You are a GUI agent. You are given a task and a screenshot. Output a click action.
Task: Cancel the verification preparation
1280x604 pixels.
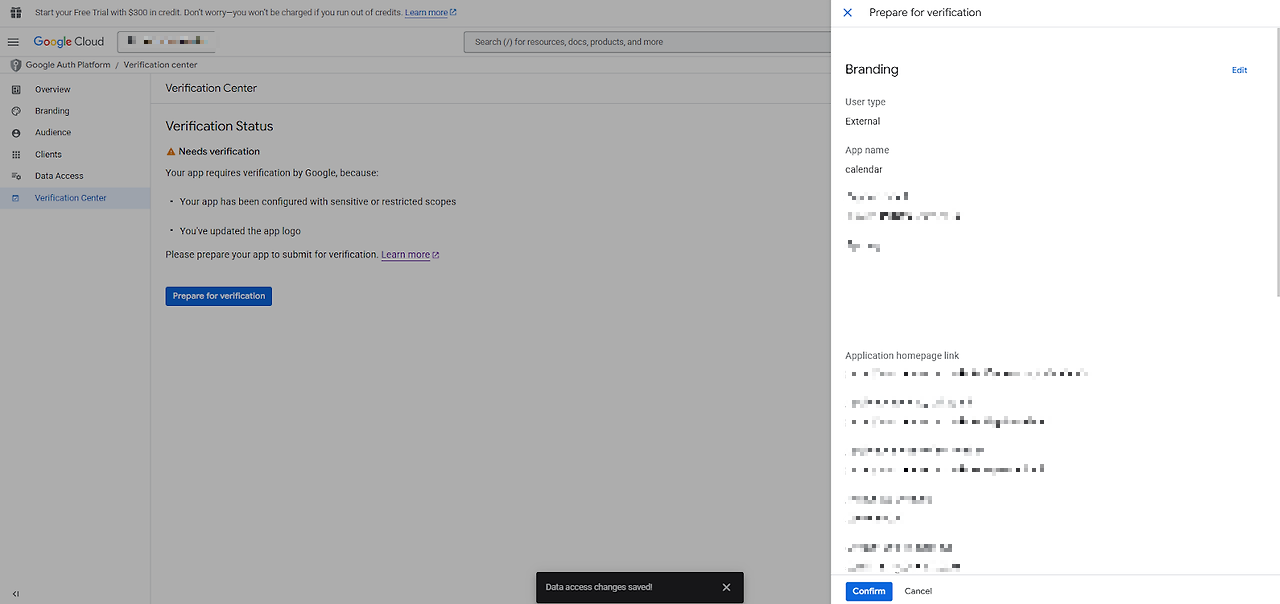click(x=918, y=591)
